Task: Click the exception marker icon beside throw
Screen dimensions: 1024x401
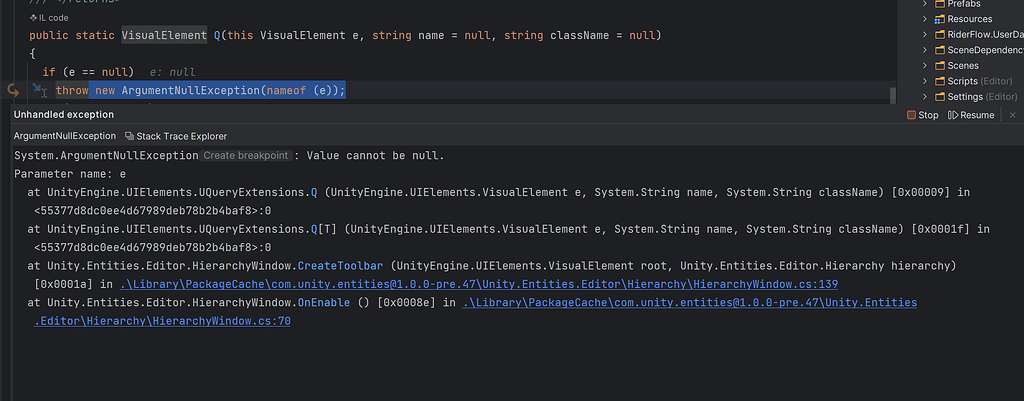Action: pos(39,90)
